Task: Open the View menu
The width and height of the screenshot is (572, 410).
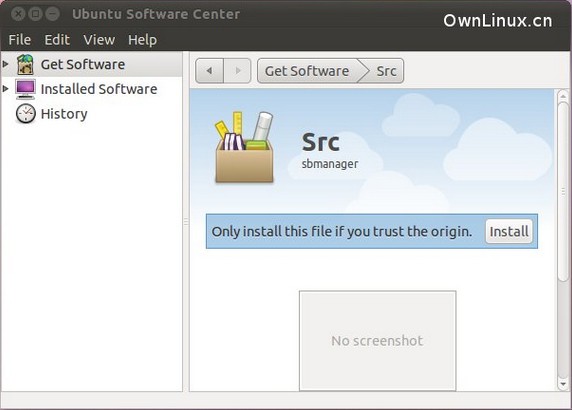Action: [99, 39]
